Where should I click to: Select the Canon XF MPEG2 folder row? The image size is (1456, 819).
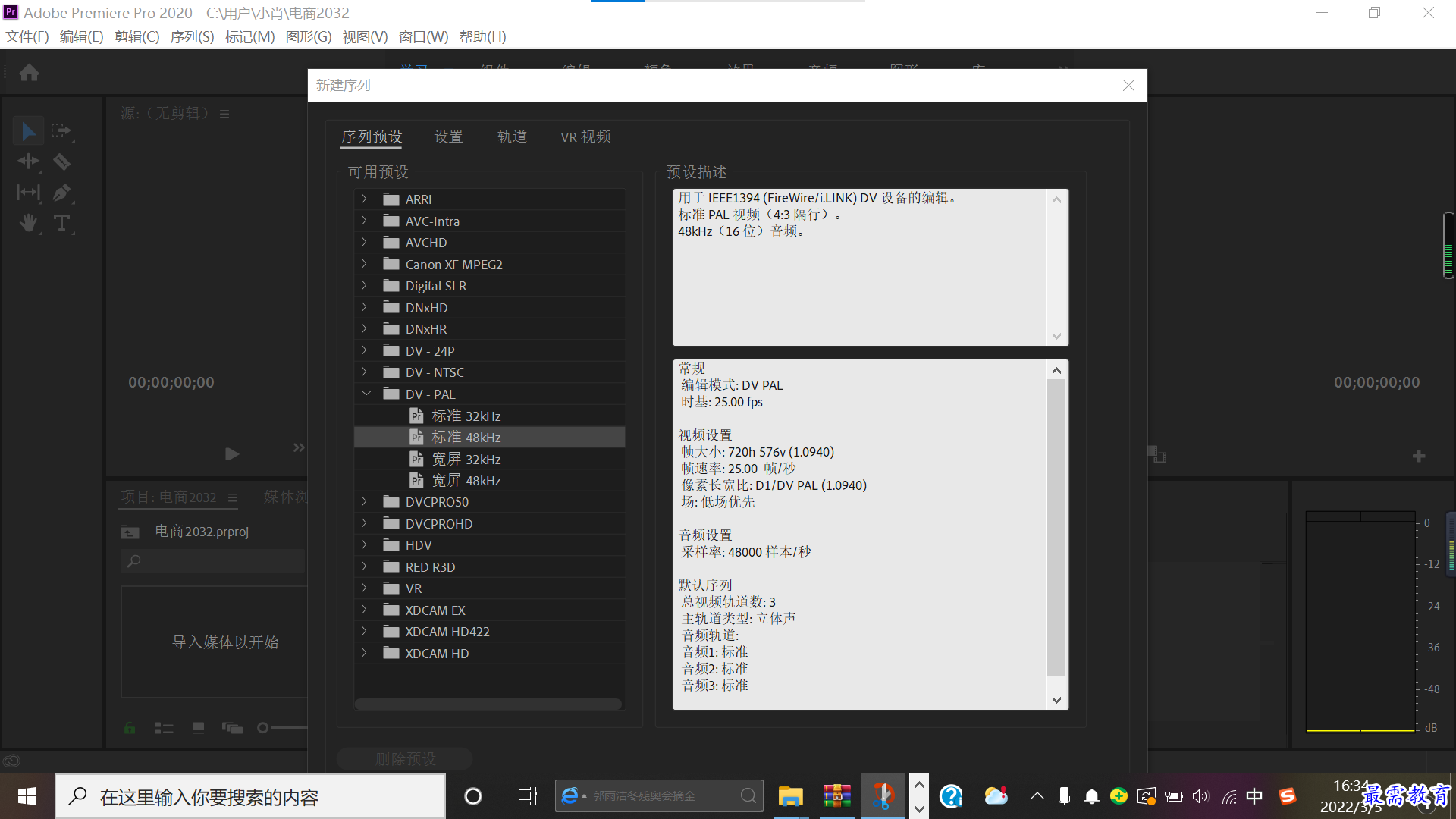click(489, 264)
